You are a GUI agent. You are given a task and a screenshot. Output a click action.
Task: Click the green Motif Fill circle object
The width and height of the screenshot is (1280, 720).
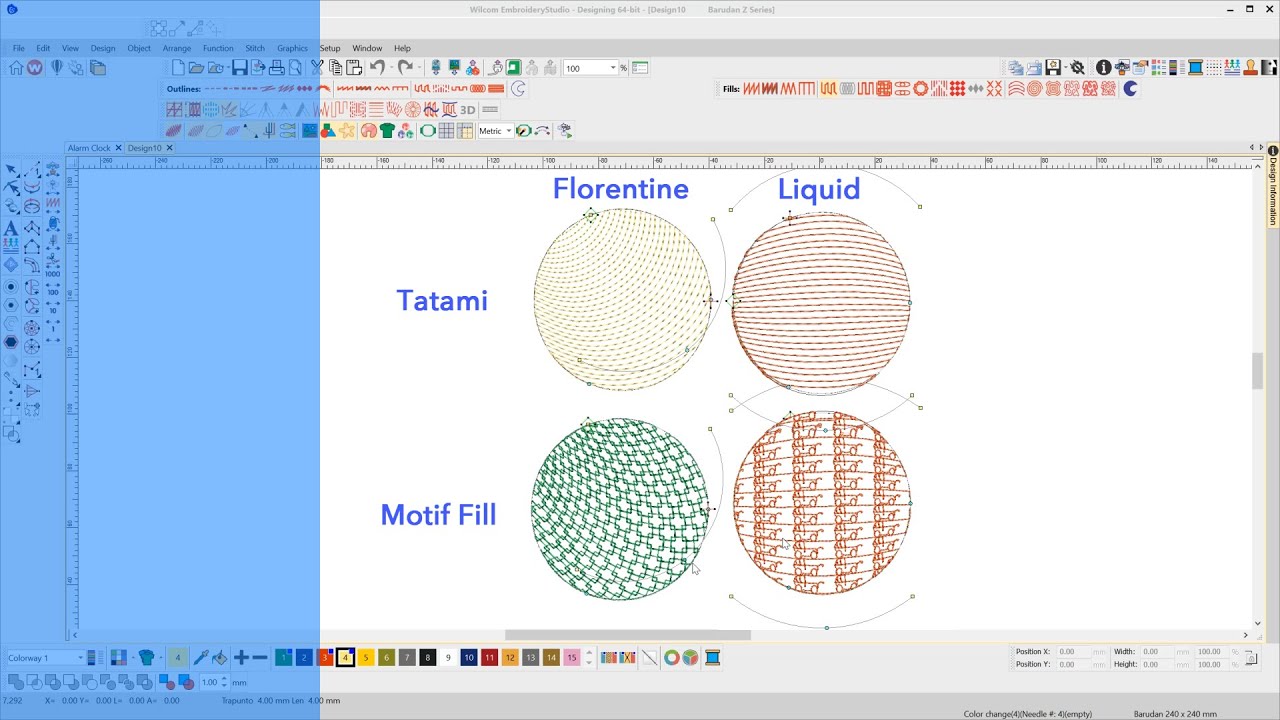[x=620, y=509]
